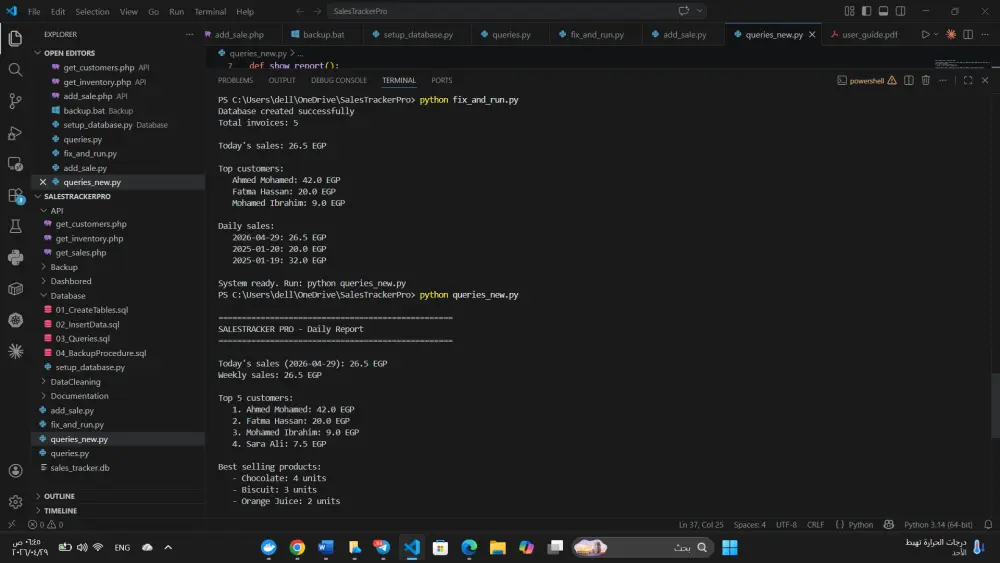Close the queries_new.py tab
The height and width of the screenshot is (563, 1000).
pyautogui.click(x=812, y=34)
